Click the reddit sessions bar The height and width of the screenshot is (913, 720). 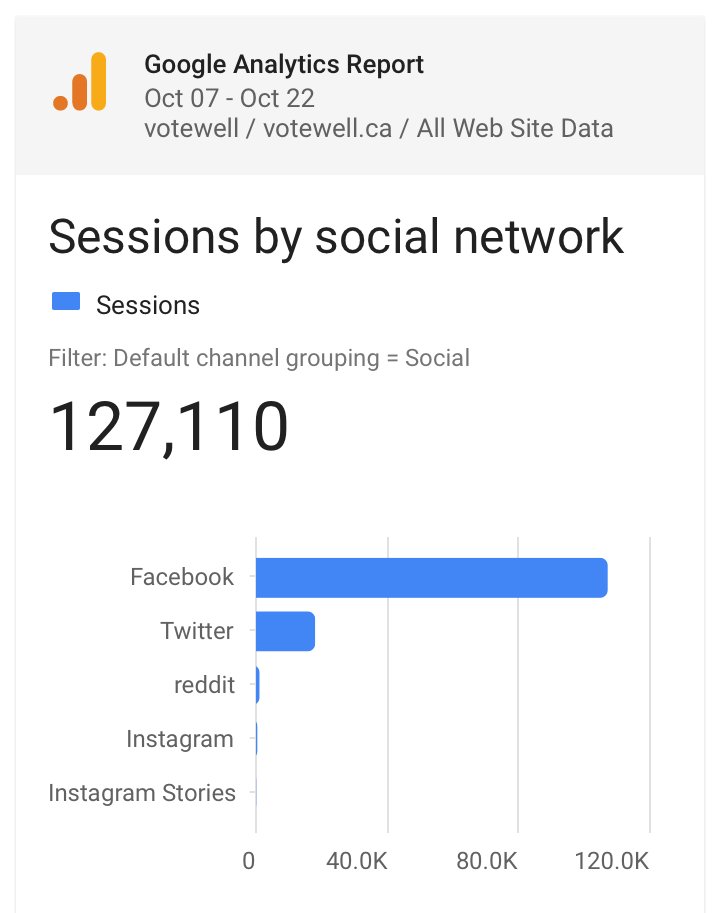pos(257,685)
